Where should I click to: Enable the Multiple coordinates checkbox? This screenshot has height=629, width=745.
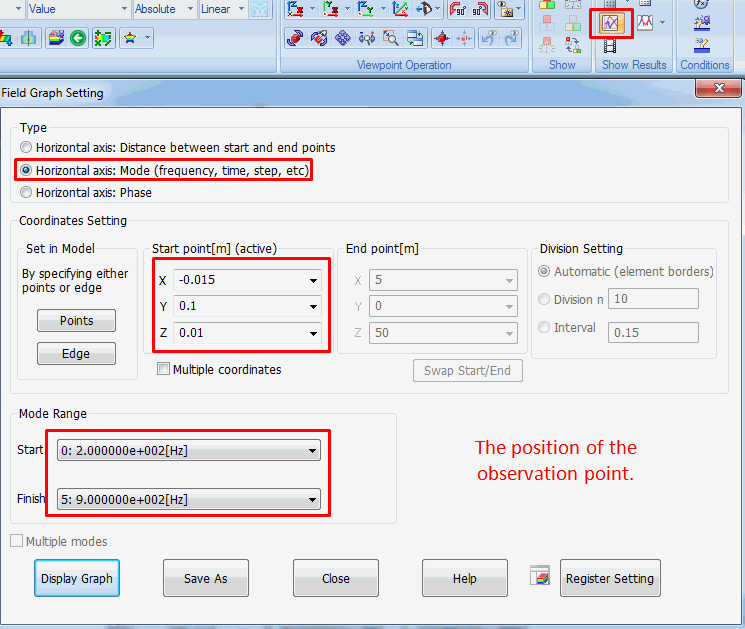click(164, 370)
